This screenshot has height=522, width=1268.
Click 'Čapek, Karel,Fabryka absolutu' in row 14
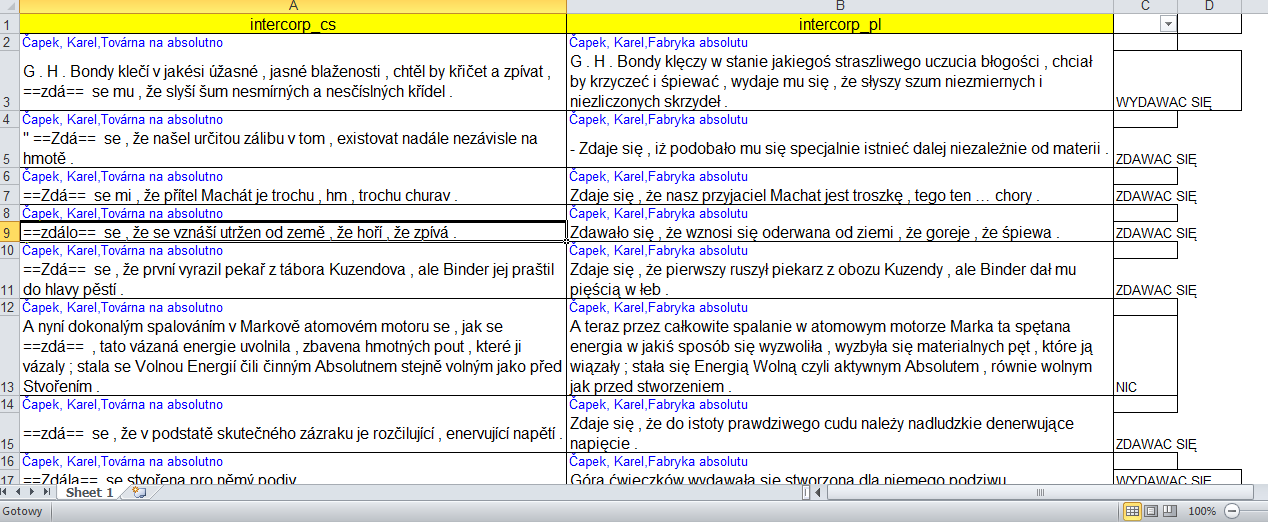pyautogui.click(x=658, y=404)
